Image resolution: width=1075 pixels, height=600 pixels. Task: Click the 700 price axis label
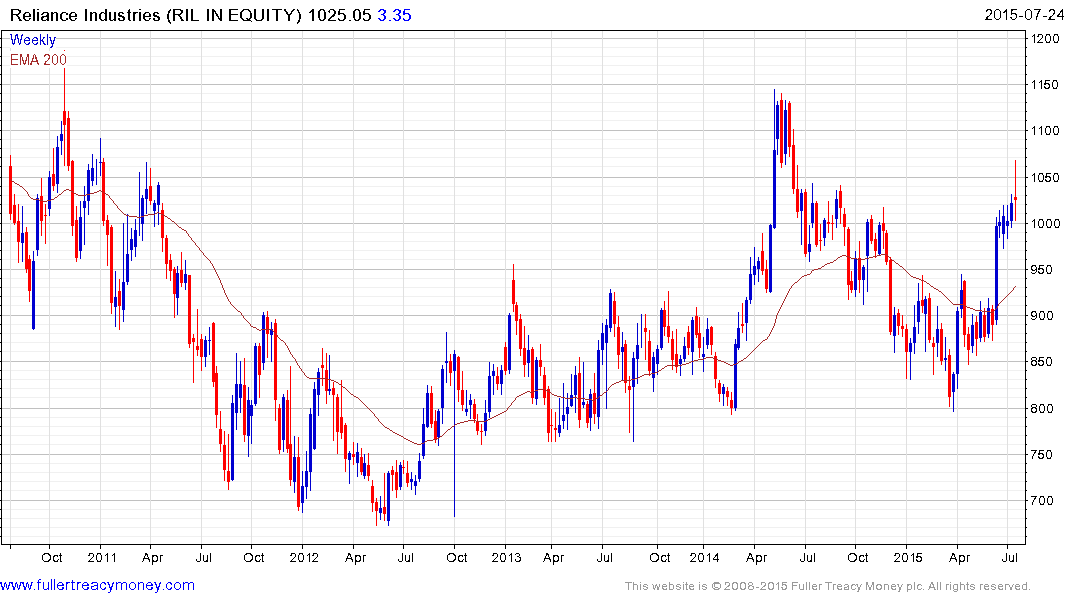tap(1043, 501)
